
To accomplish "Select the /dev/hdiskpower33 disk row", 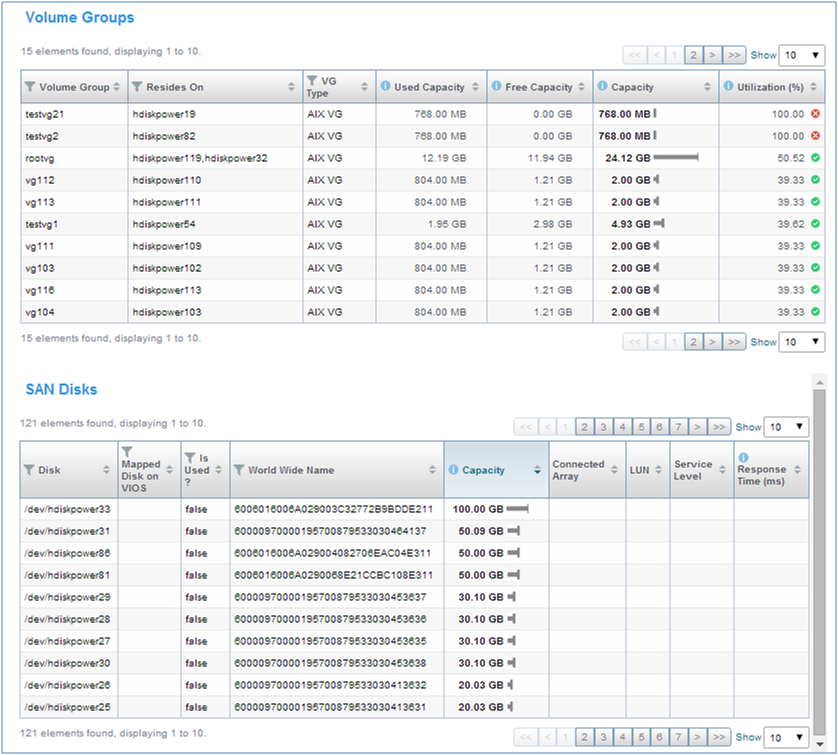I will click(x=414, y=509).
